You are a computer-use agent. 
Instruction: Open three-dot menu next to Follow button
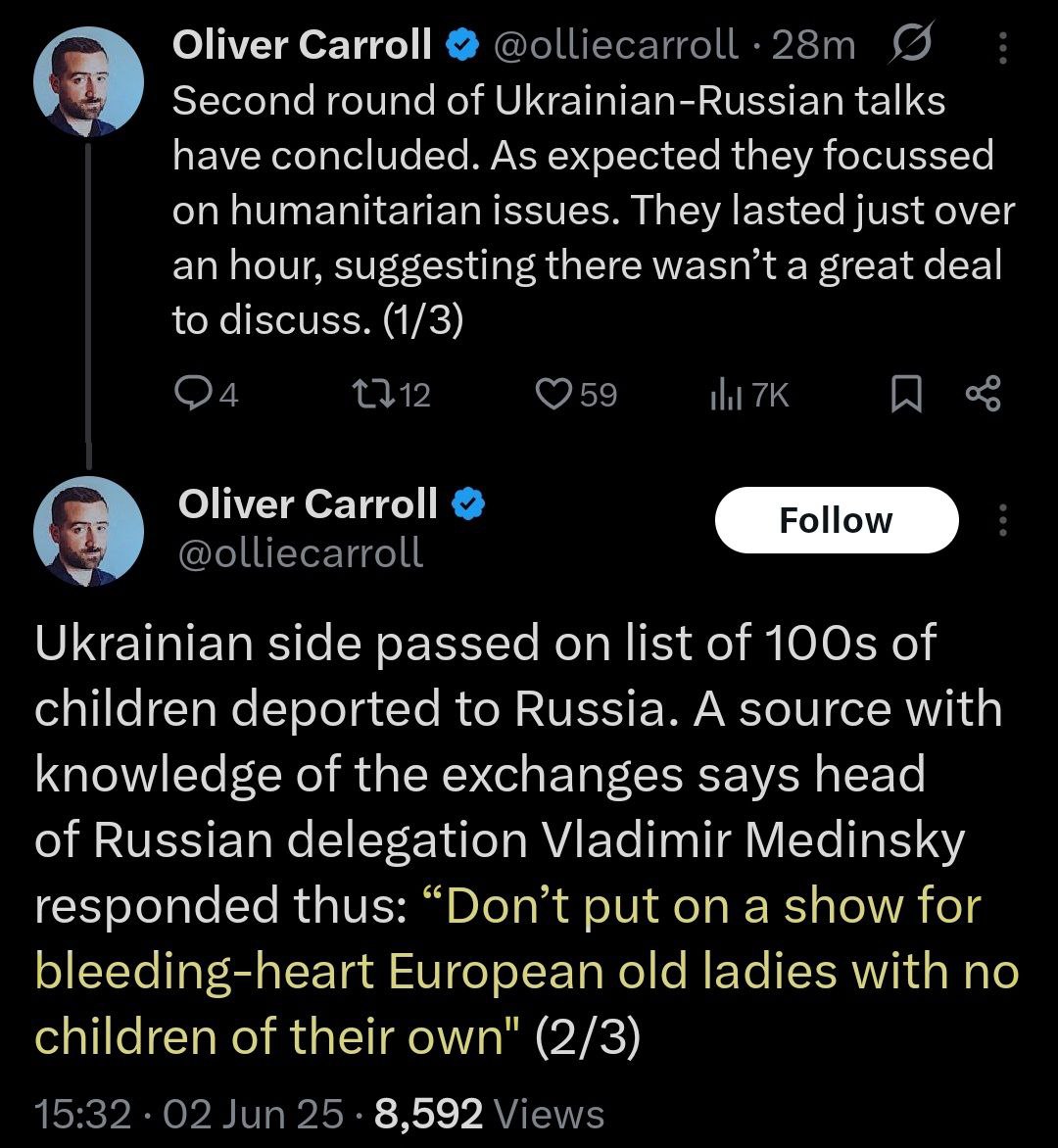pos(1002,520)
